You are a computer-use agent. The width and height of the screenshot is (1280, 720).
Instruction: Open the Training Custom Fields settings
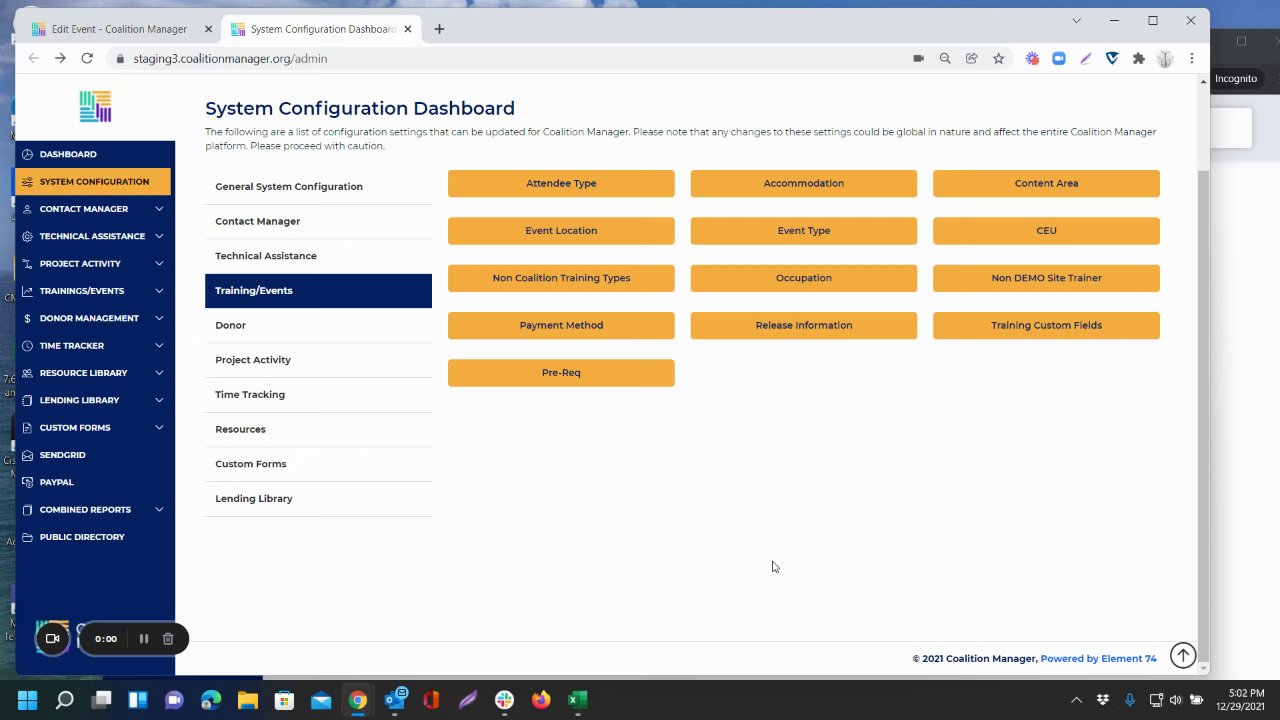coord(1046,325)
